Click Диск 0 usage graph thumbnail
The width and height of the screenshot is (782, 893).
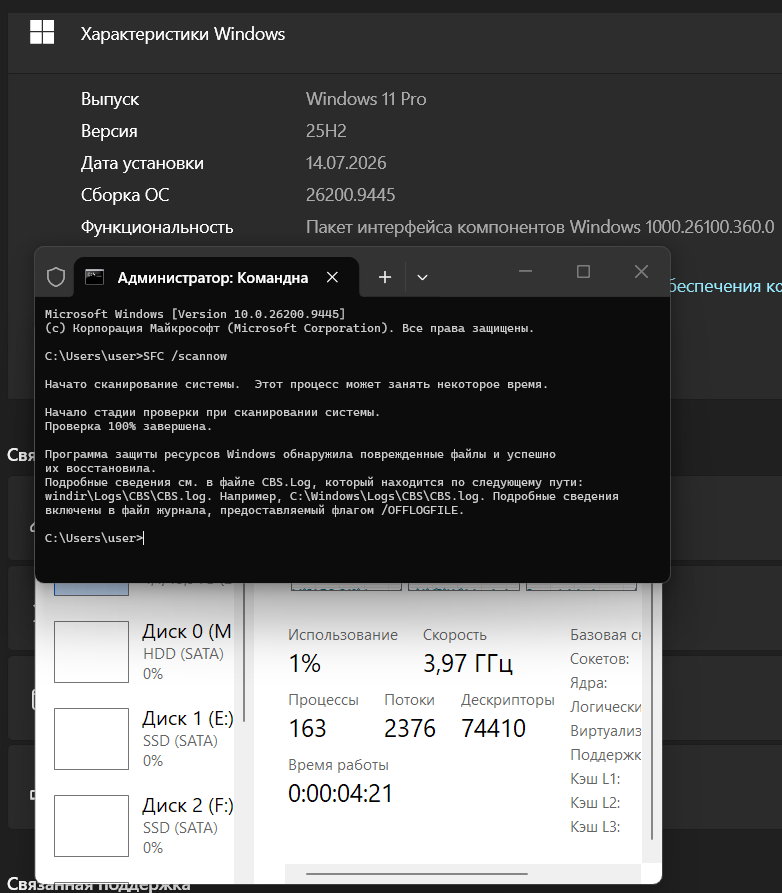(x=91, y=652)
